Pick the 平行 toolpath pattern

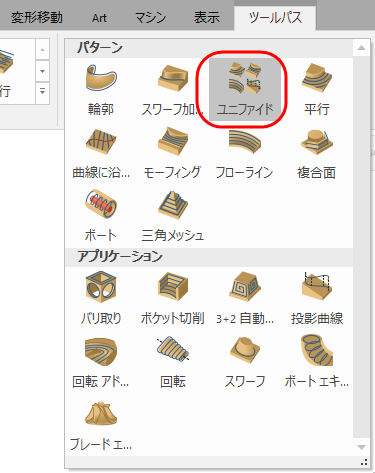317,89
